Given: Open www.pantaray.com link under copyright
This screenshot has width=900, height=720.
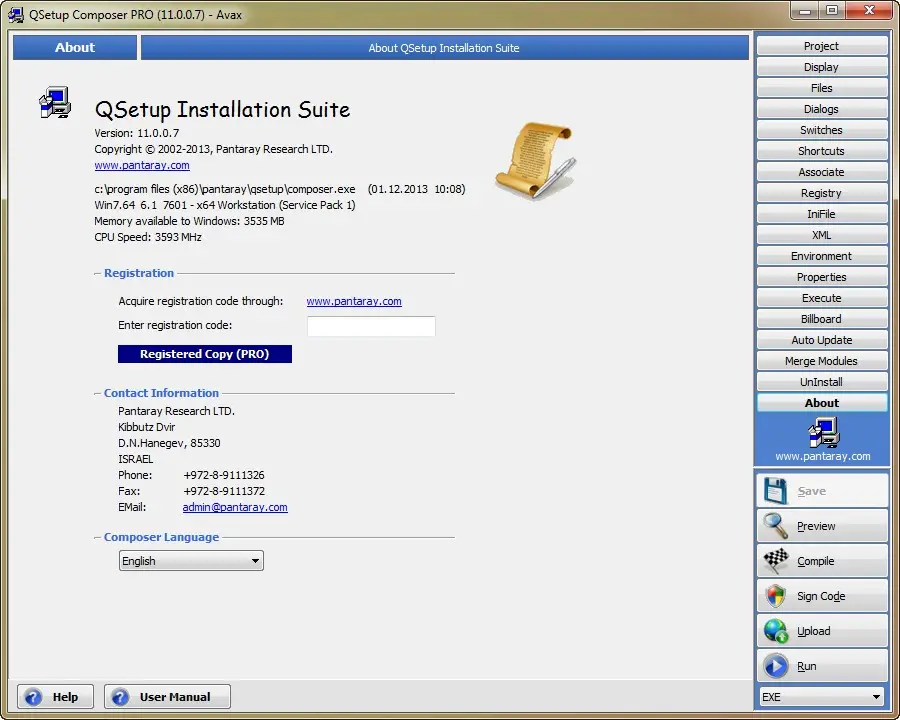Looking at the screenshot, I should point(142,165).
